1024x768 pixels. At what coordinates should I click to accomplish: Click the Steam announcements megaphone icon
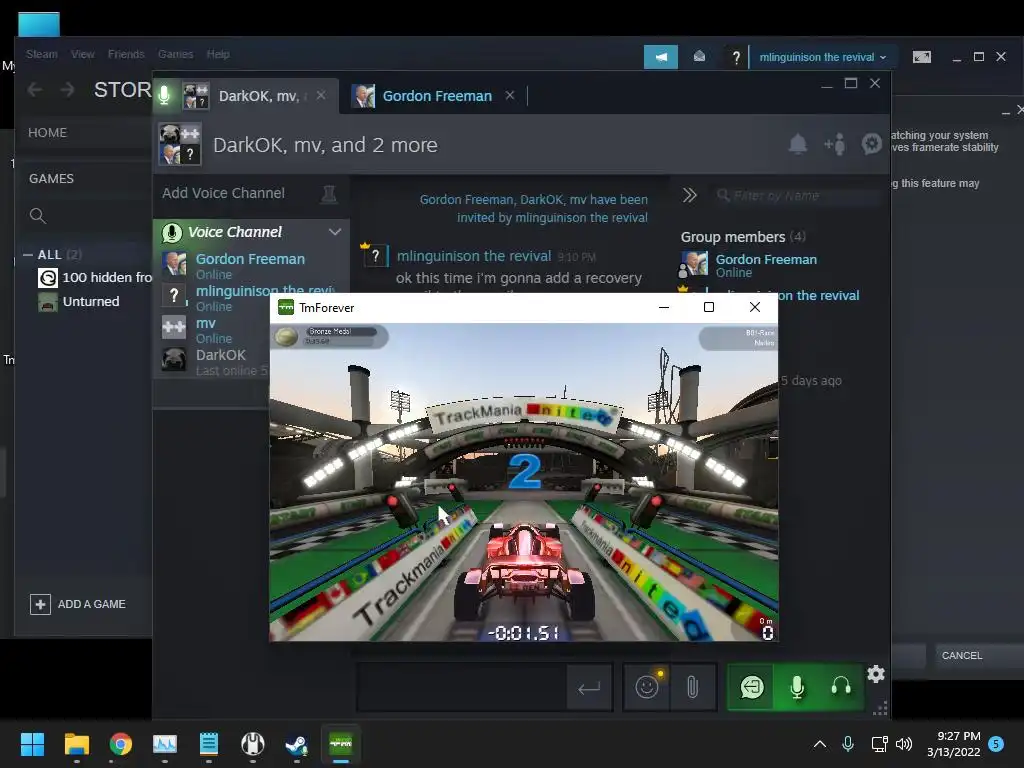pos(661,57)
